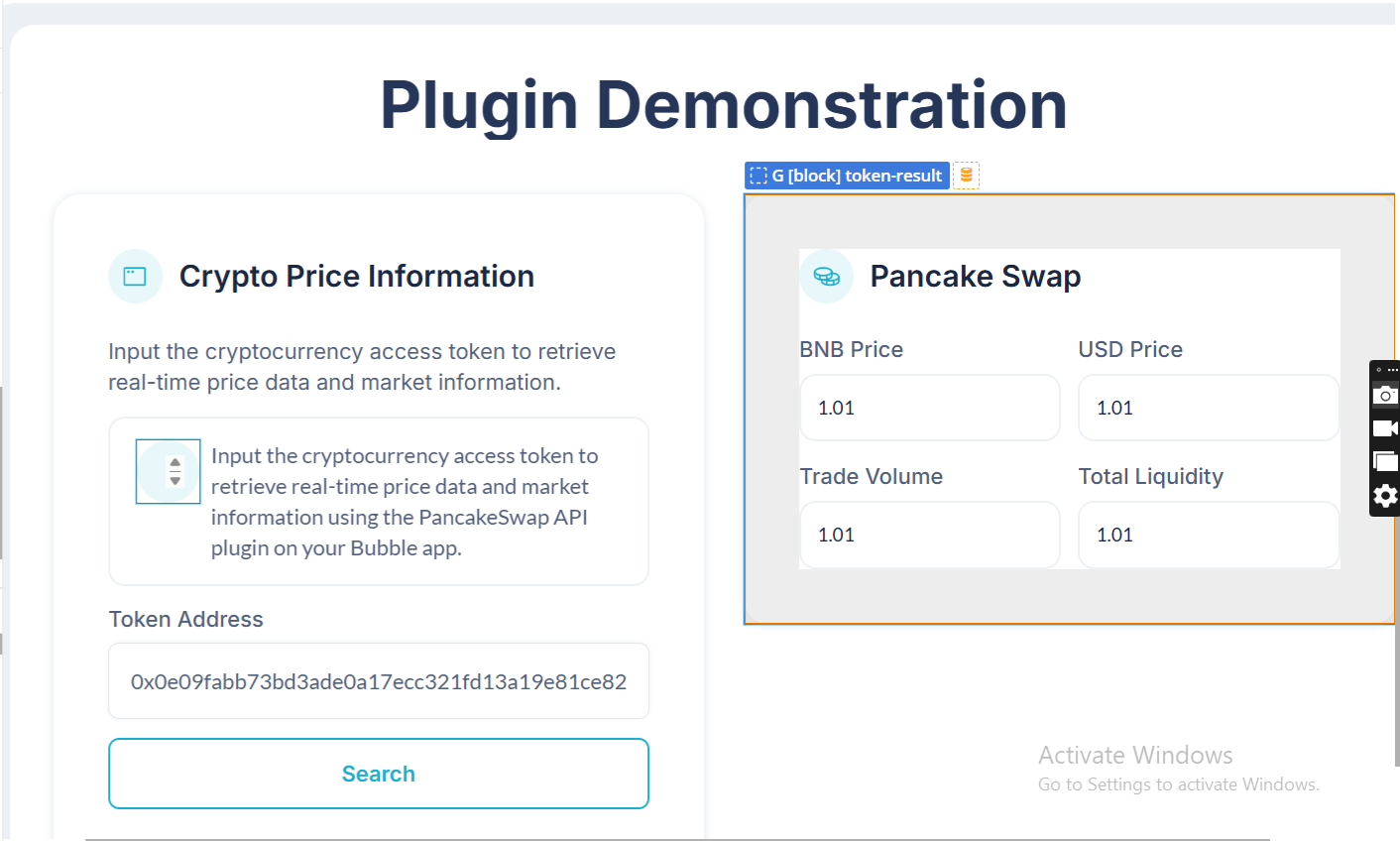Select the BNB Price value field
The image size is (1400, 841).
[930, 408]
